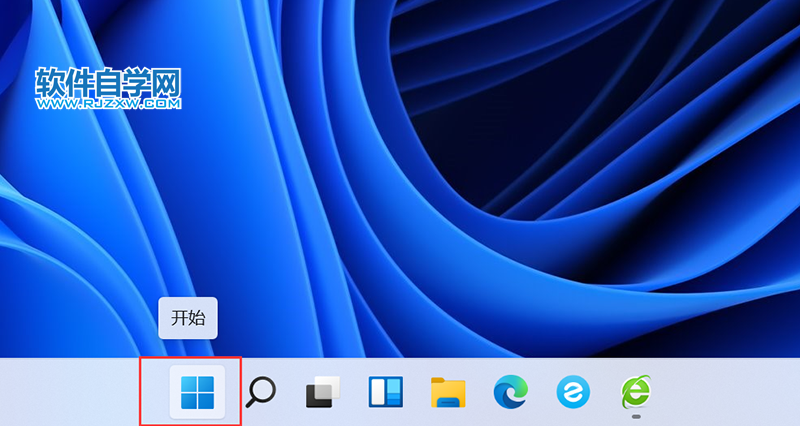Open taskbar Search magnifier

click(x=261, y=392)
